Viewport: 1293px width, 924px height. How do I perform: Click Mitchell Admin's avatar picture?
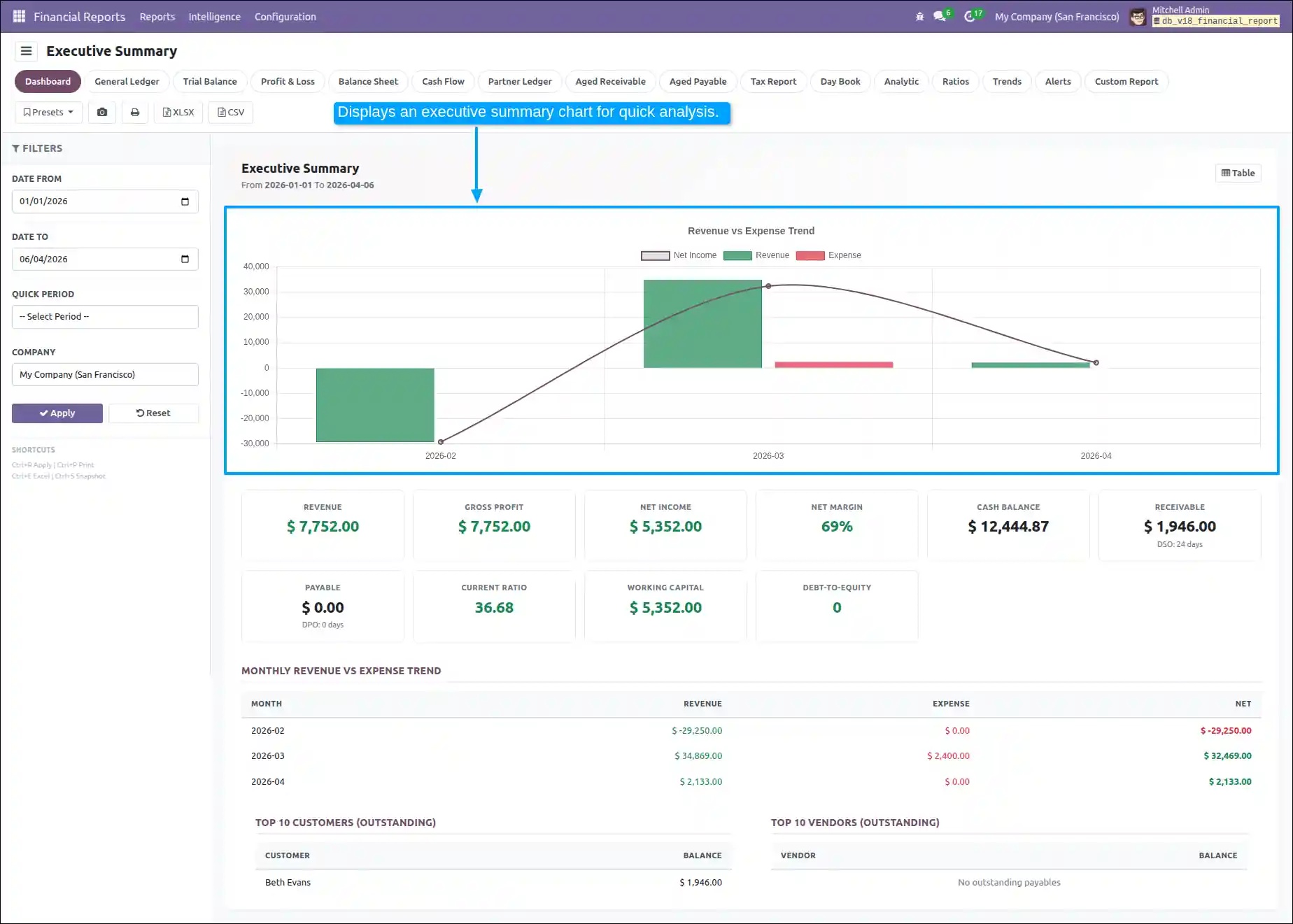tap(1138, 17)
